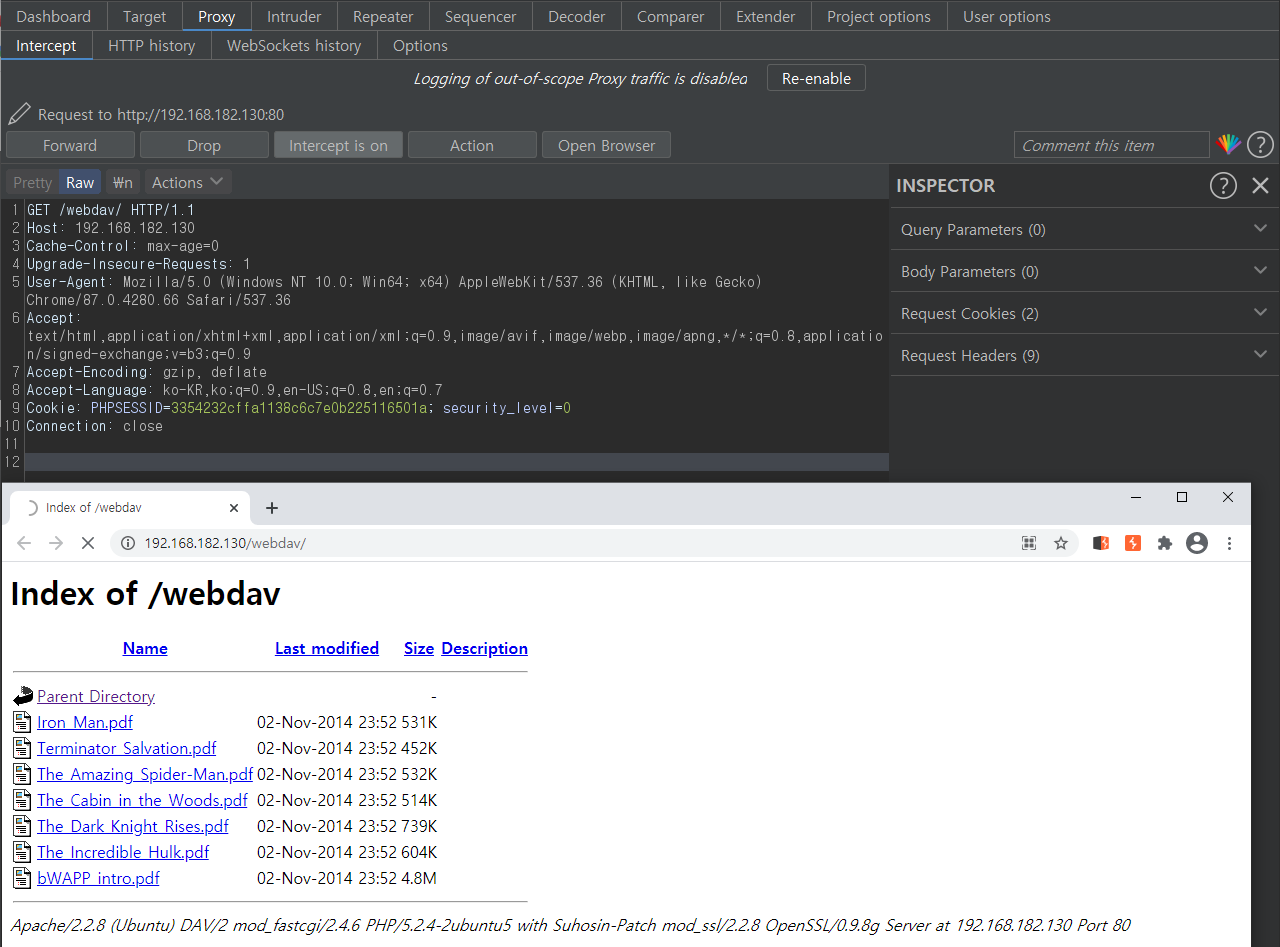Switch to the HTTP history tab
Screen dimensions: 1280x947
151,45
